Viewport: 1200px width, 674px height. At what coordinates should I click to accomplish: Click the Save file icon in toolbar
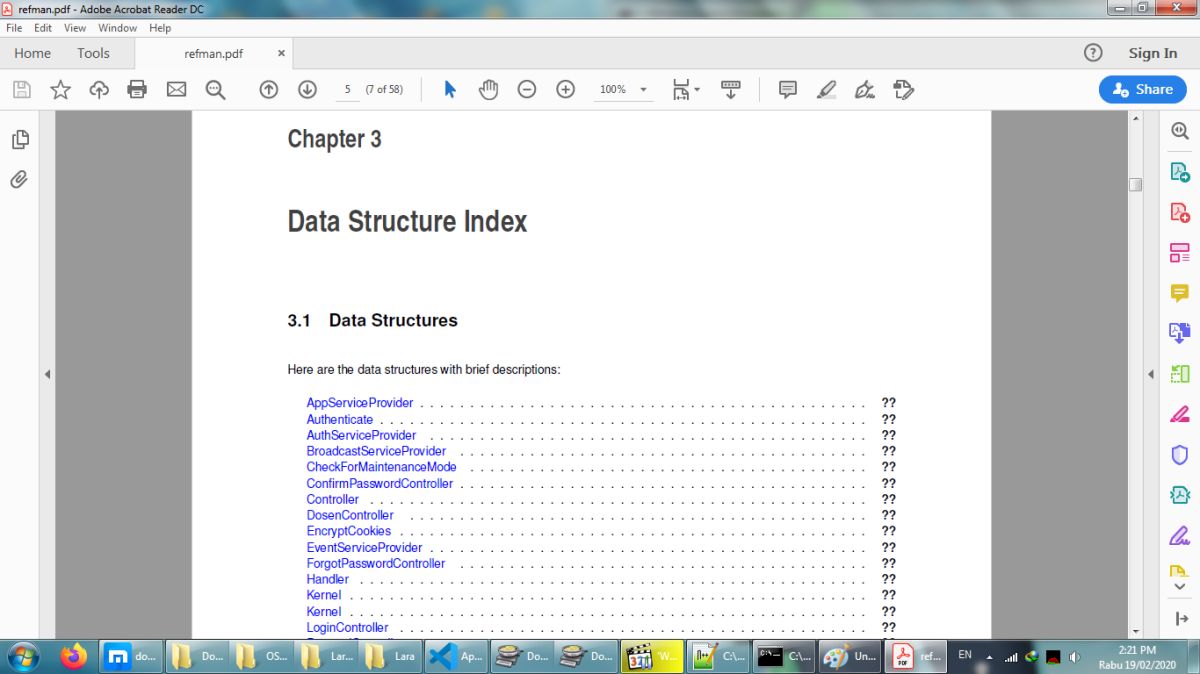[22, 90]
